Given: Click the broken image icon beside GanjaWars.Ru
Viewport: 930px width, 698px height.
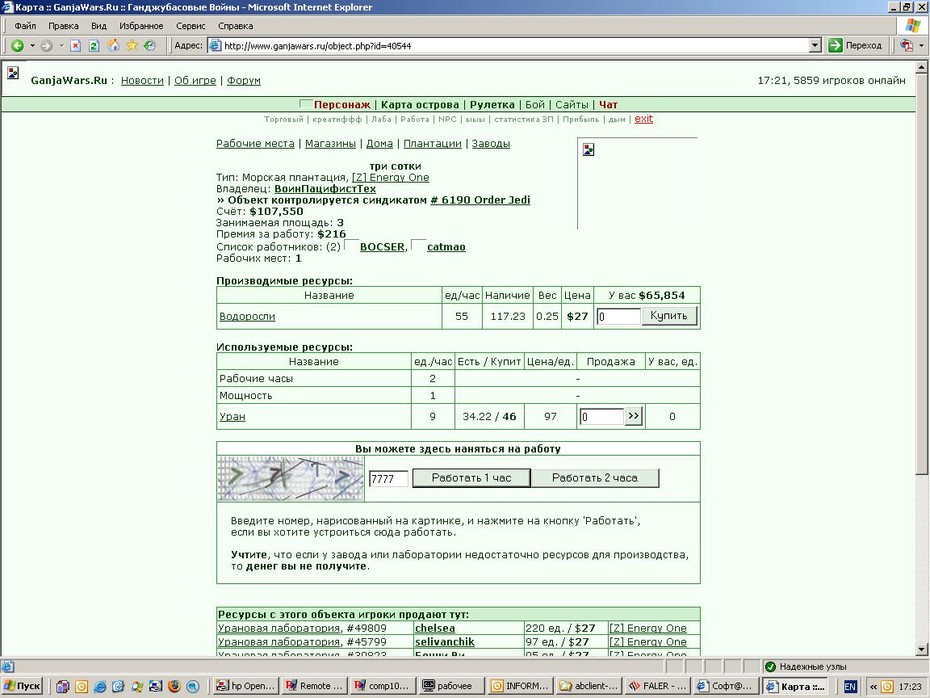Looking at the screenshot, I should 13,73.
